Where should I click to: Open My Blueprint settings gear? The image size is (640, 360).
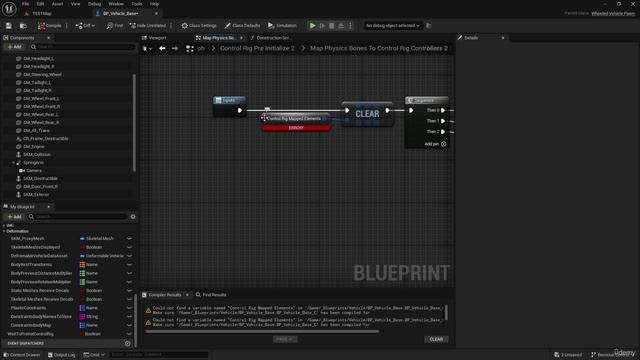tap(133, 217)
